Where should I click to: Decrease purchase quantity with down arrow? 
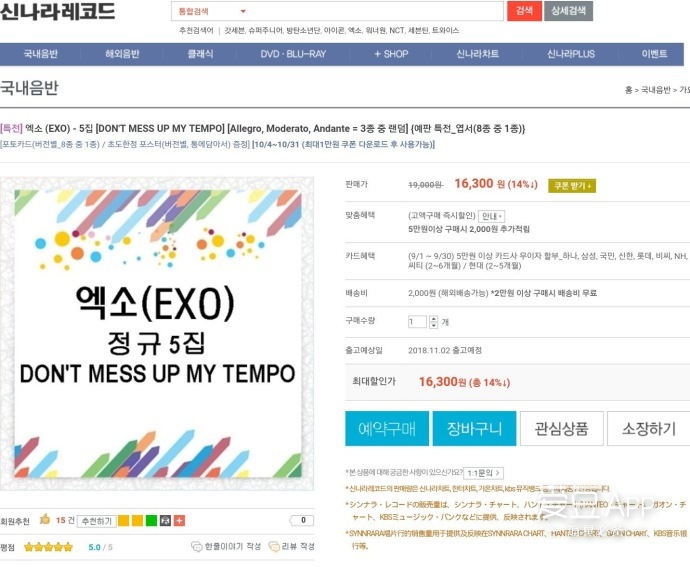(x=434, y=325)
